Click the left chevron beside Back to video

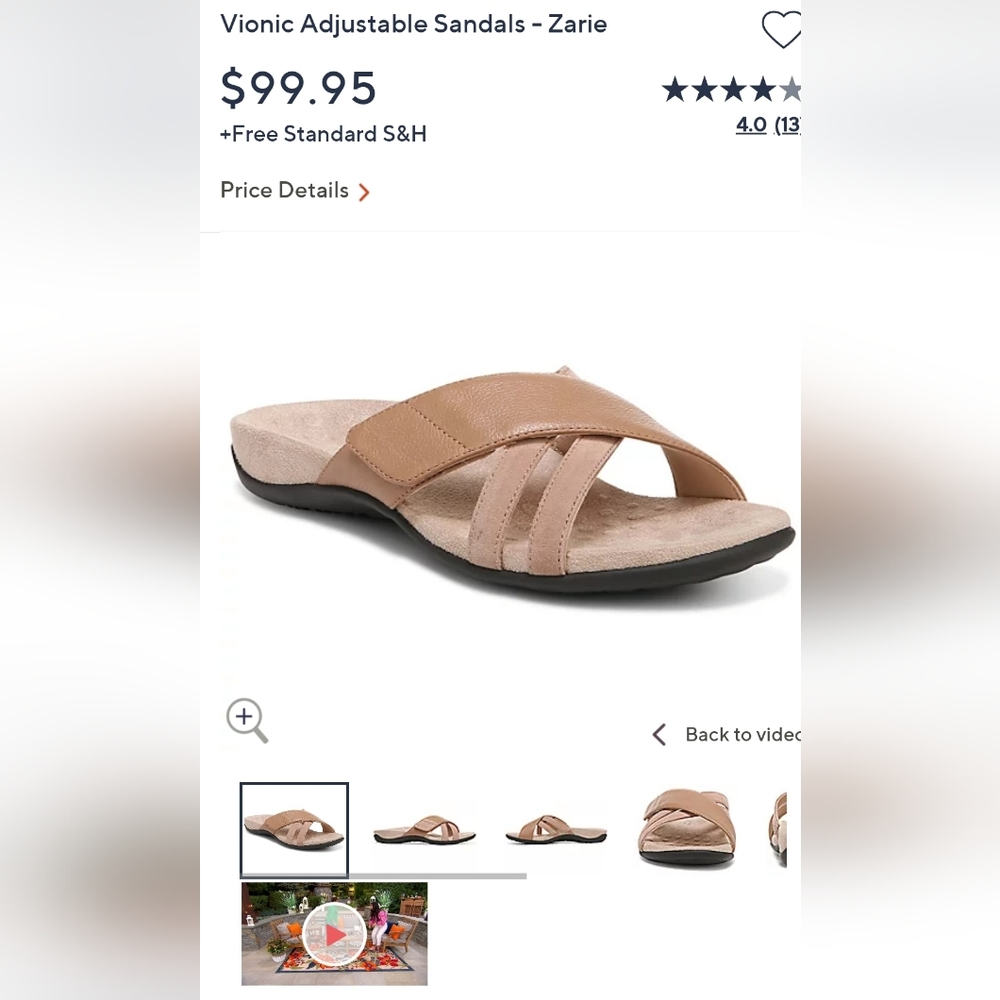[659, 735]
